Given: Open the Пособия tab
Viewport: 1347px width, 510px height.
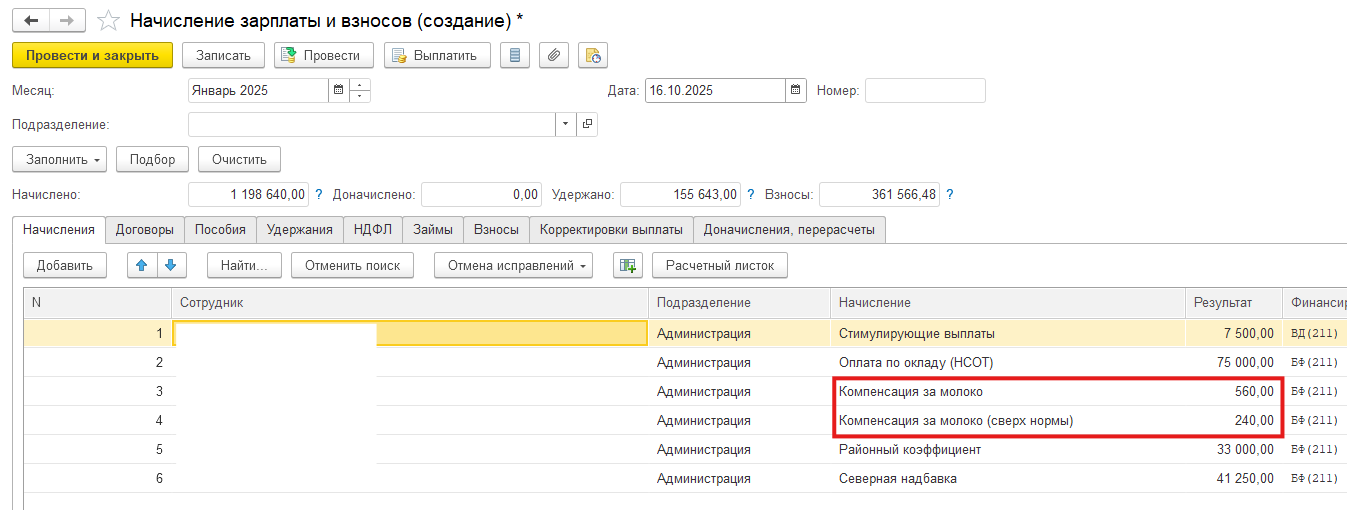Looking at the screenshot, I should (x=220, y=229).
